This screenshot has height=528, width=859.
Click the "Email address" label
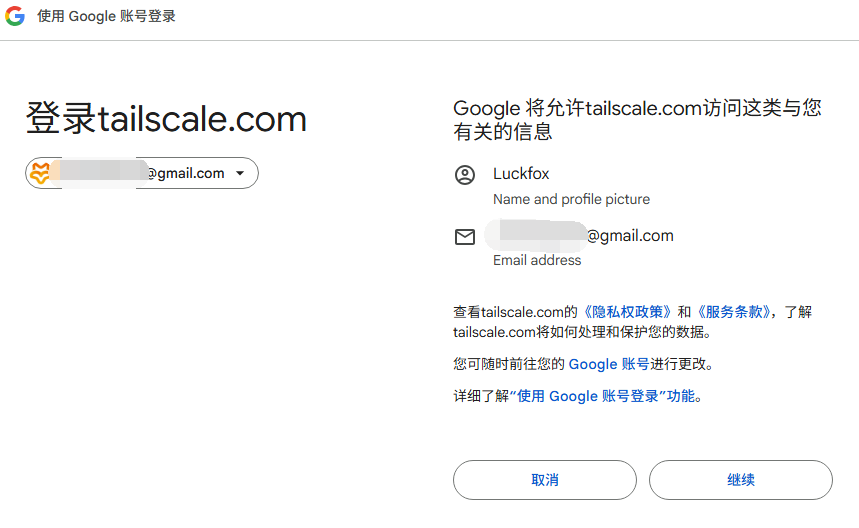tap(537, 260)
